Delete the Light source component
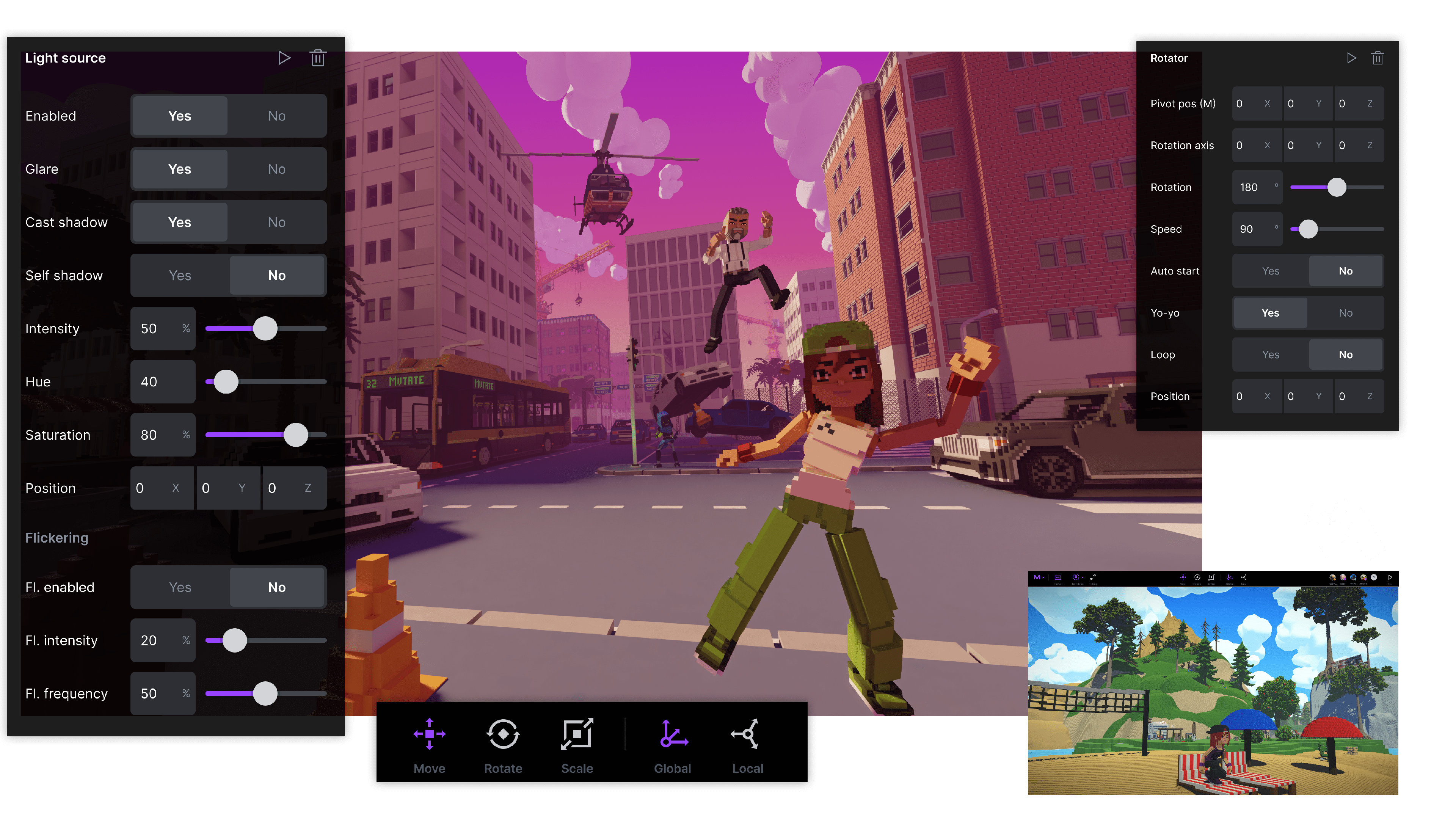 318,58
